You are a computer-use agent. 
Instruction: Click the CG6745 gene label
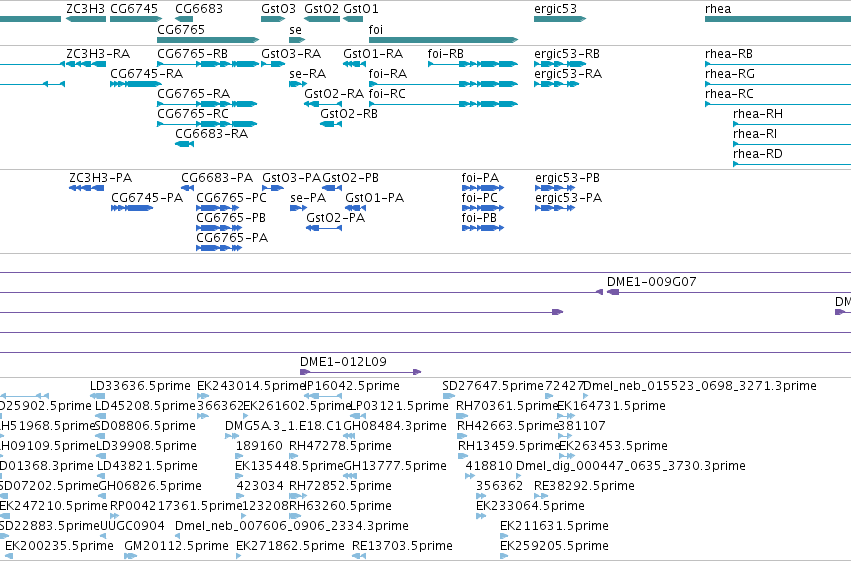[x=134, y=9]
